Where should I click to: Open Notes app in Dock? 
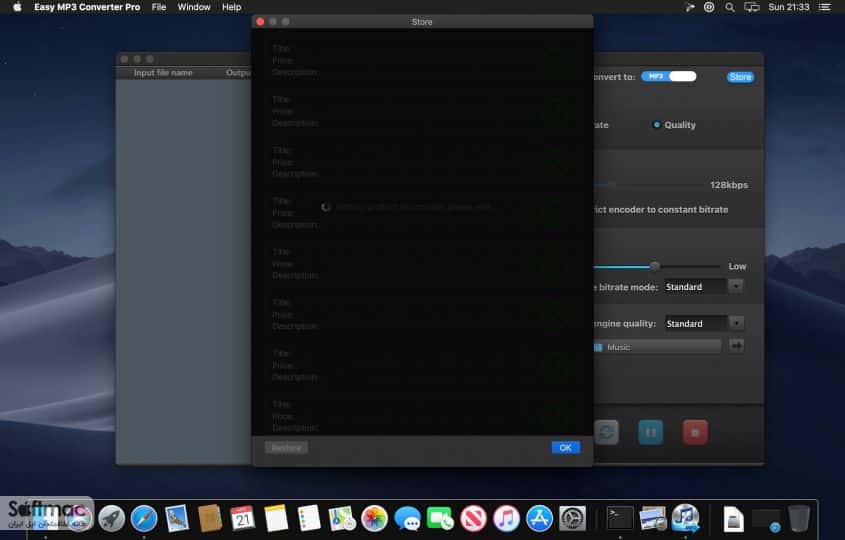point(276,518)
